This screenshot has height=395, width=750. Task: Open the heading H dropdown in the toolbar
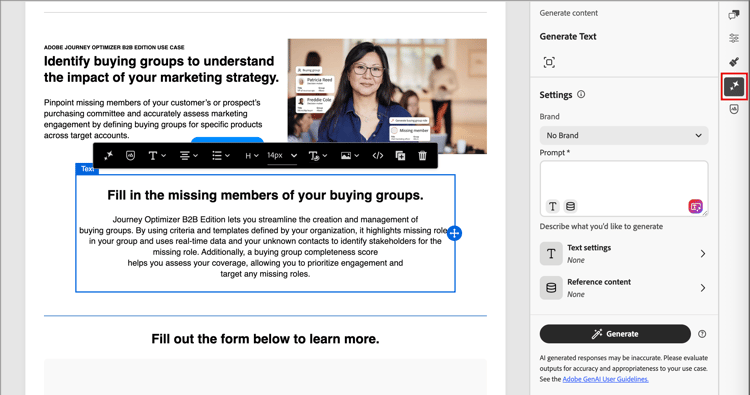pyautogui.click(x=252, y=155)
